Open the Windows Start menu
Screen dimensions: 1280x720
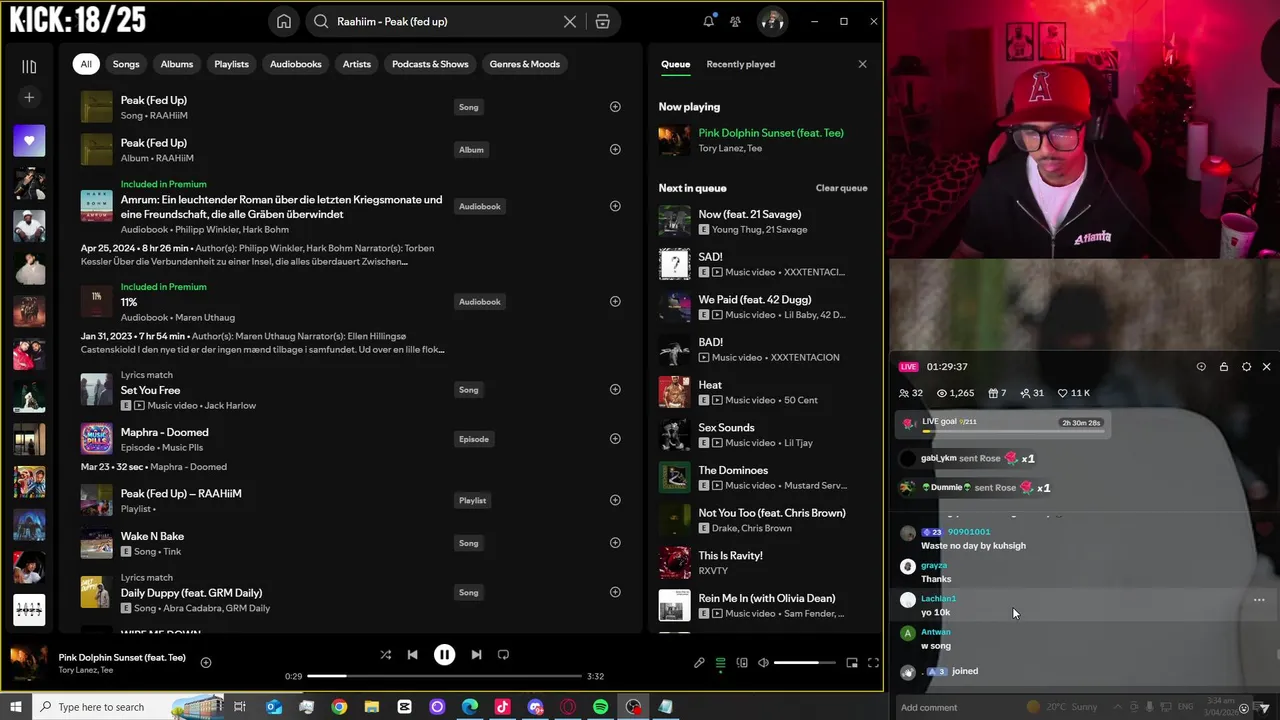click(15, 707)
